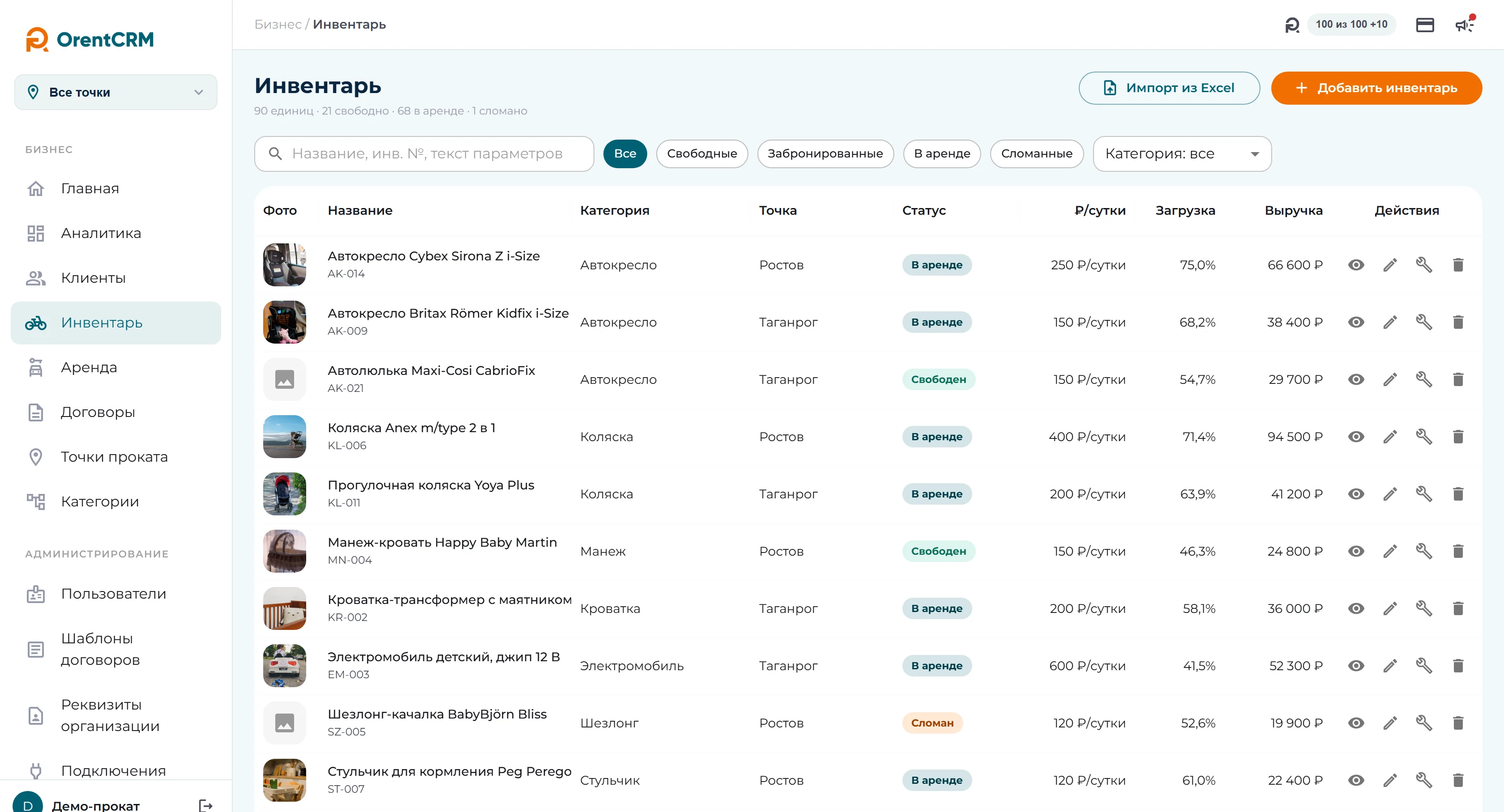Click Добавить инвентарь button
The image size is (1504, 812).
pyautogui.click(x=1376, y=88)
